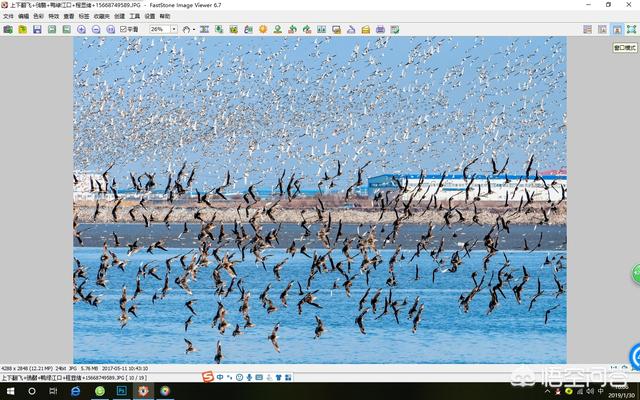Open the zoom percentage dropdown arrow
Image resolution: width=640 pixels, height=400 pixels.
coord(174,29)
